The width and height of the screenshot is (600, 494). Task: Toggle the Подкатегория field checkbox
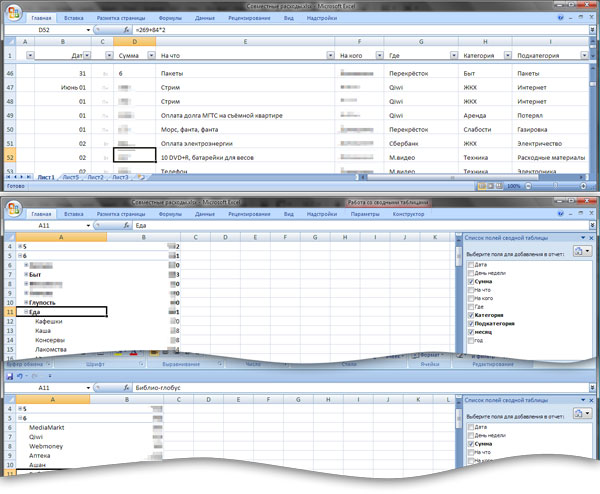471,324
